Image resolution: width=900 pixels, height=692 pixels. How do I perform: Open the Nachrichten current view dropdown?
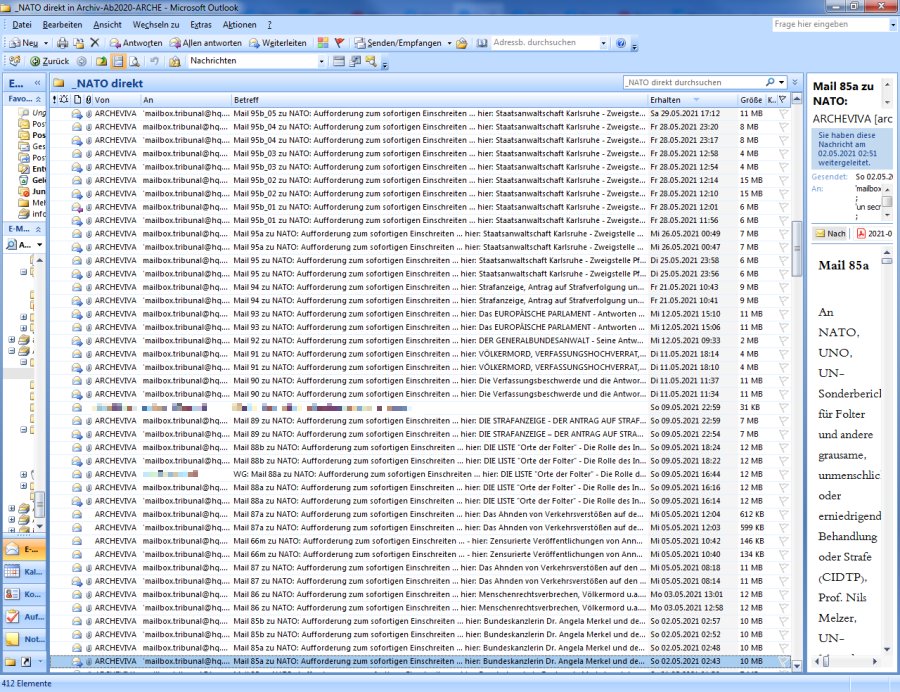click(321, 61)
